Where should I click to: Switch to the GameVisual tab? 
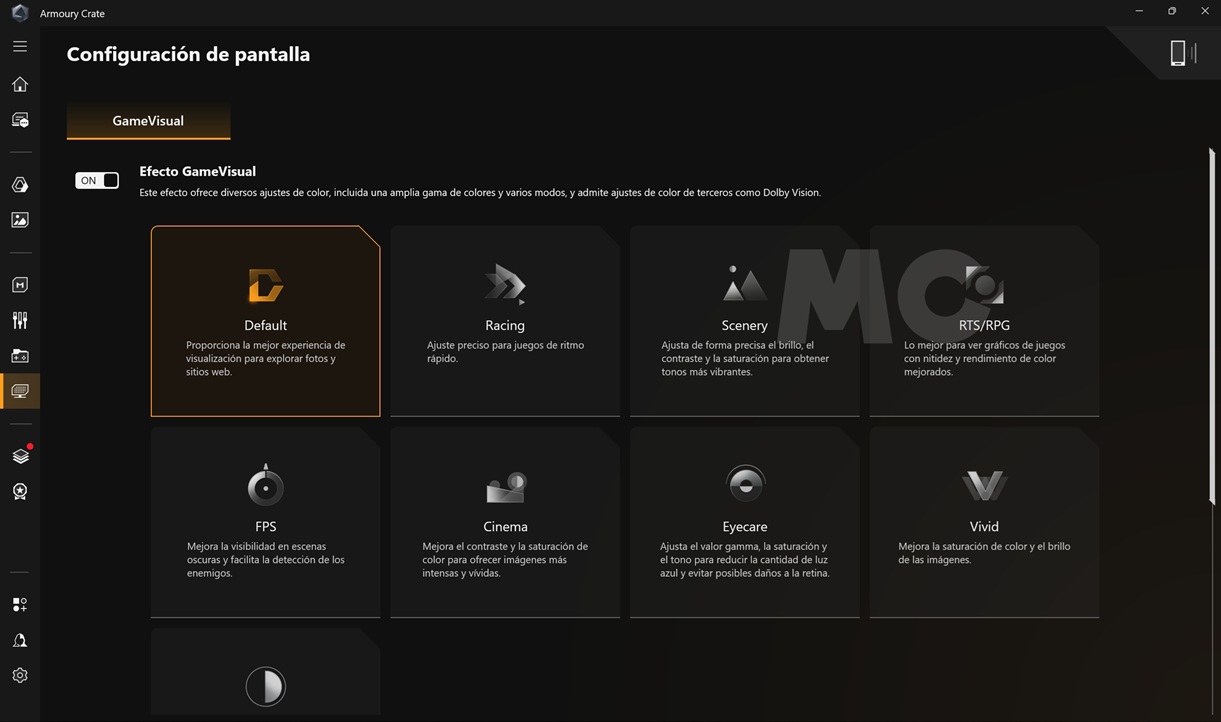pyautogui.click(x=148, y=121)
